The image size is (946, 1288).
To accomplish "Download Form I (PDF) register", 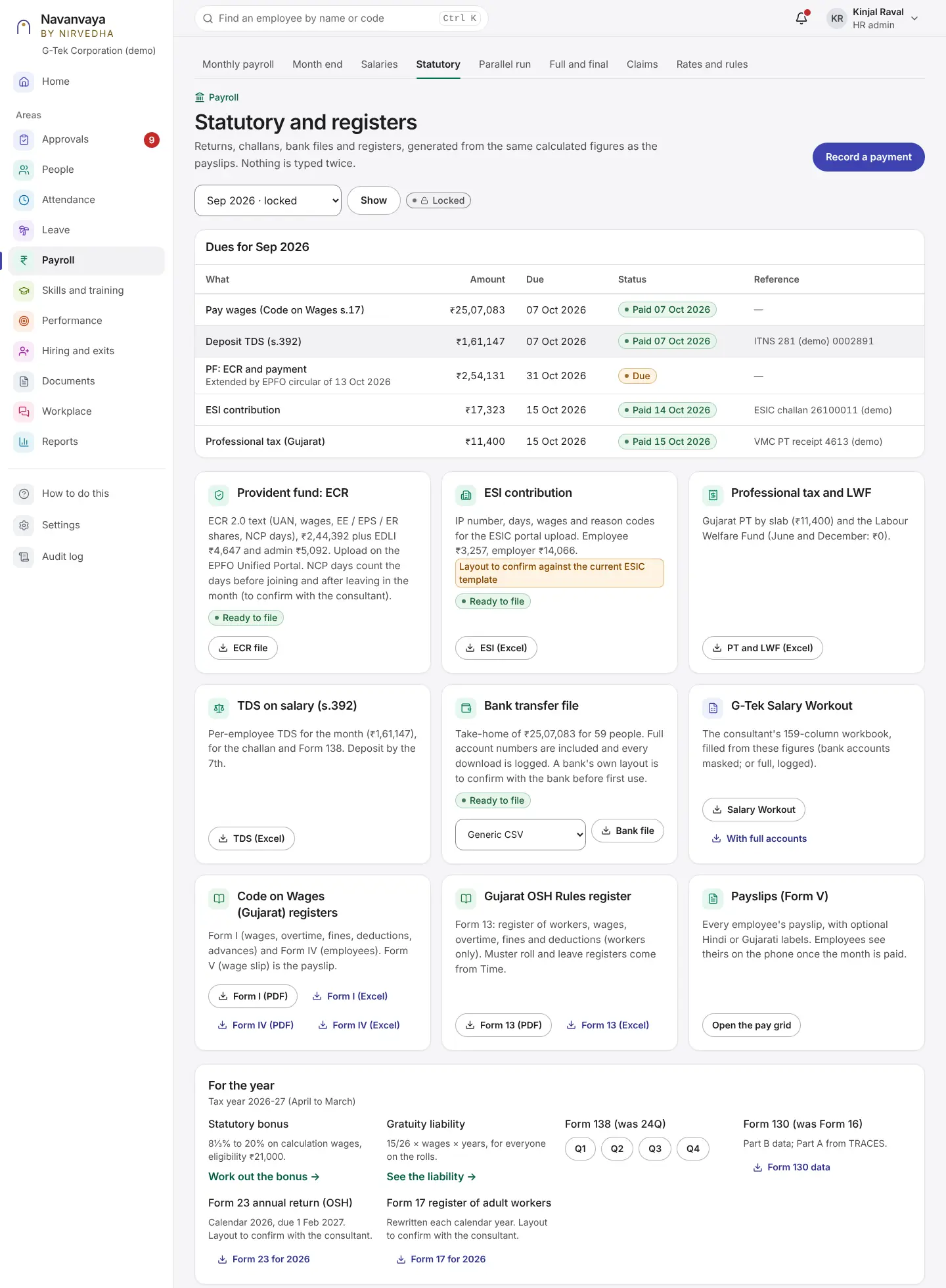I will pyautogui.click(x=253, y=996).
